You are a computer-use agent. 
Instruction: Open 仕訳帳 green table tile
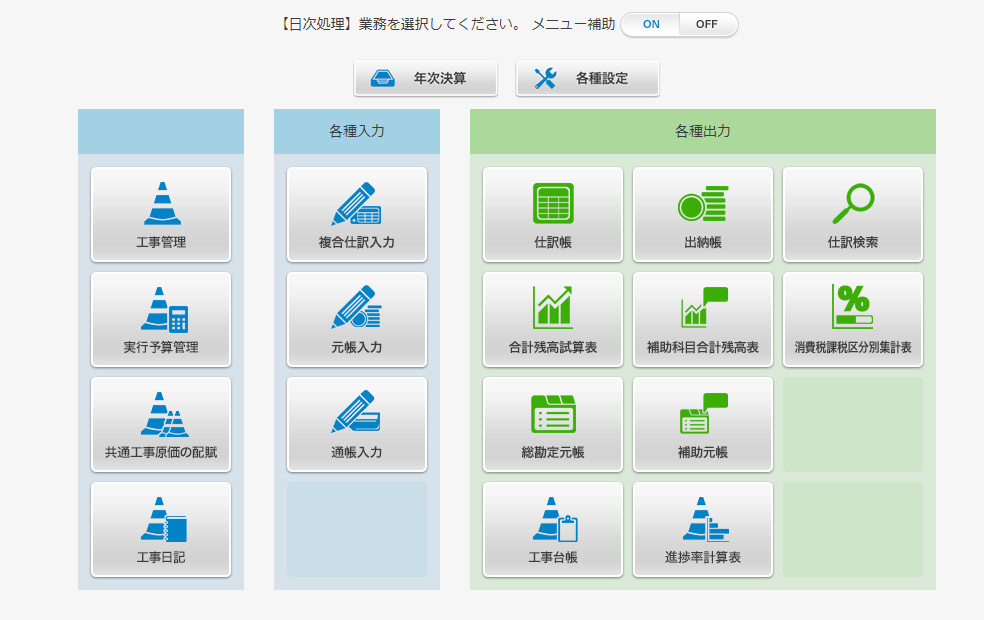click(x=552, y=215)
